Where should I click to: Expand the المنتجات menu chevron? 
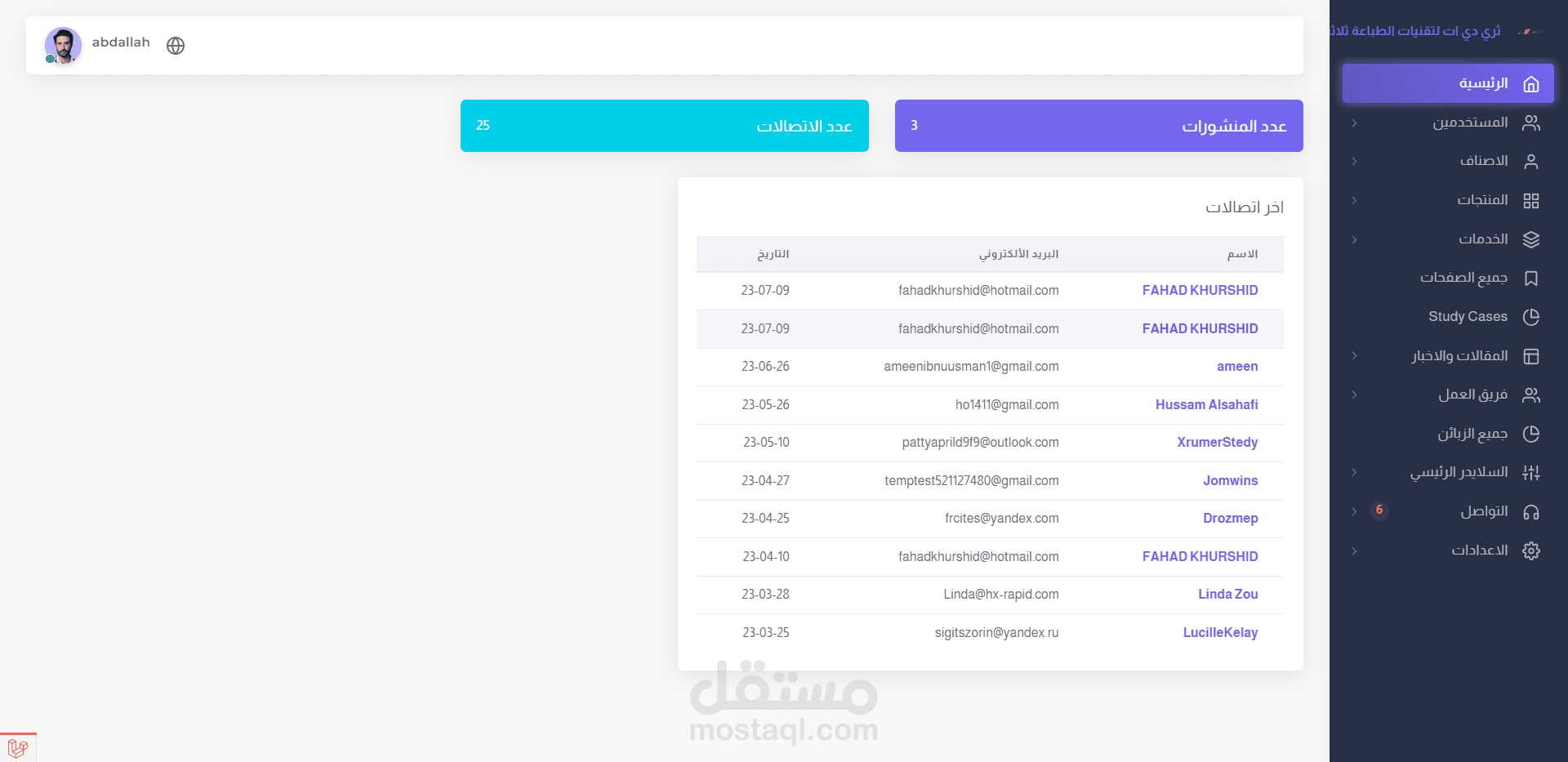pyautogui.click(x=1354, y=200)
